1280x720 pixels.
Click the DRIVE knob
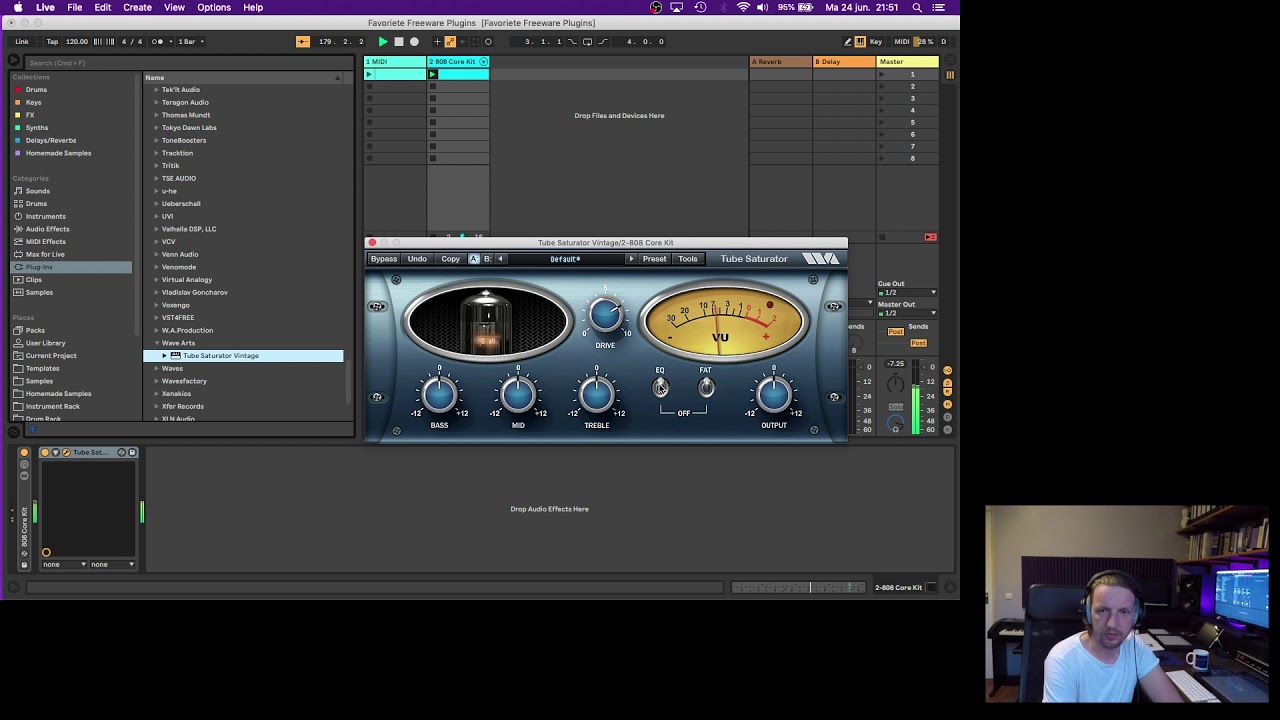point(605,315)
